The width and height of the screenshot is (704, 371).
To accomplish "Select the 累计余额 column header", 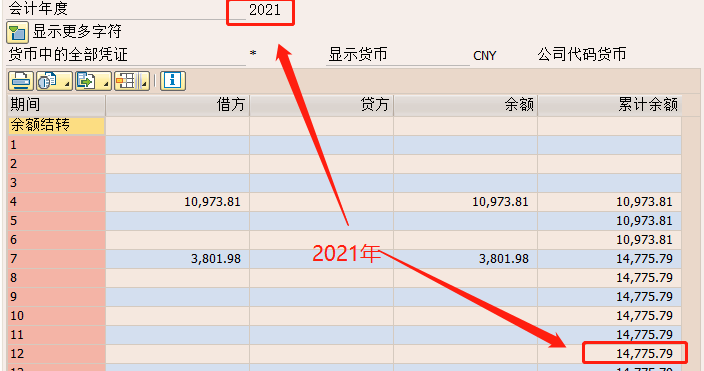I will tap(610, 105).
